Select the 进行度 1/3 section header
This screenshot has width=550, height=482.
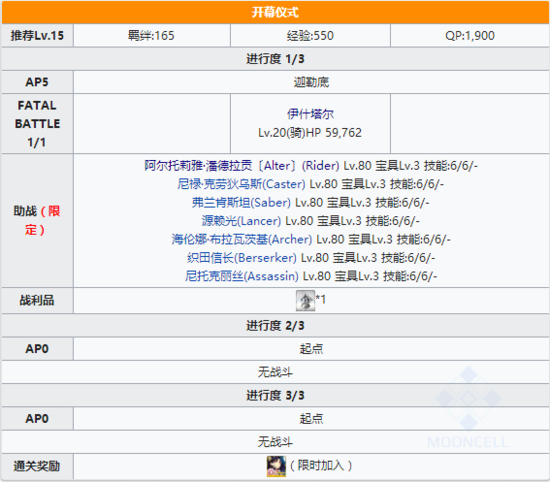click(x=275, y=59)
